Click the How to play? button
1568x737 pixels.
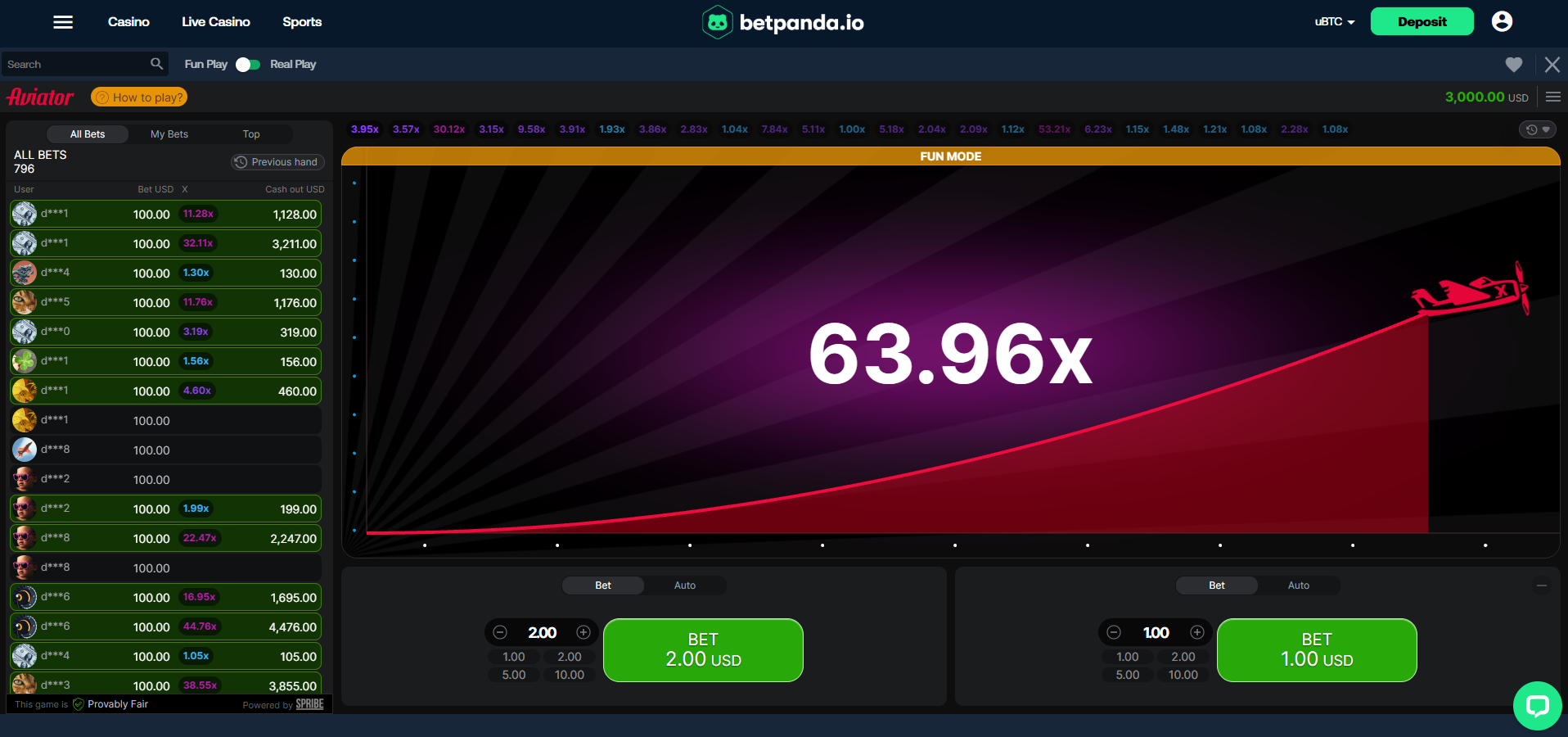139,97
